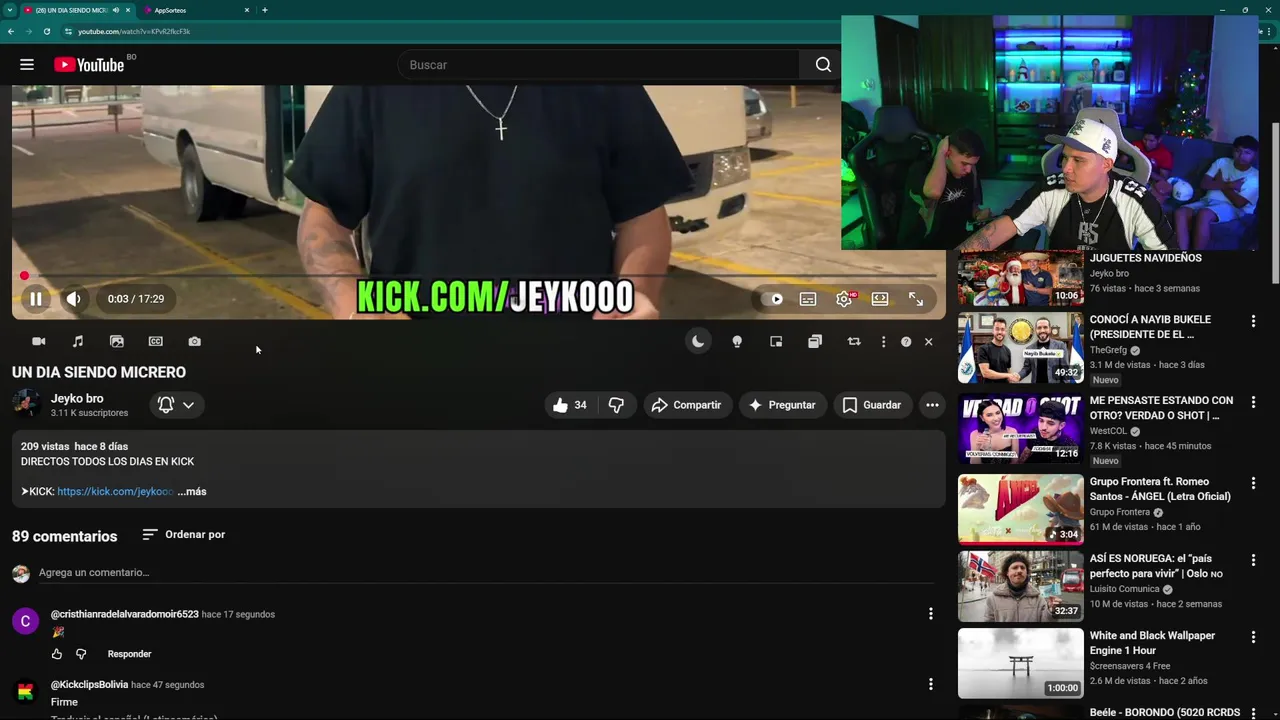Click the CC extension icon below player
The height and width of the screenshot is (720, 1280).
[156, 342]
